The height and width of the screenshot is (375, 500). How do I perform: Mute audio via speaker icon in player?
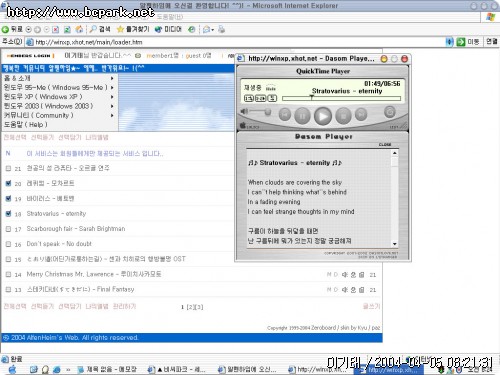pyautogui.click(x=244, y=111)
